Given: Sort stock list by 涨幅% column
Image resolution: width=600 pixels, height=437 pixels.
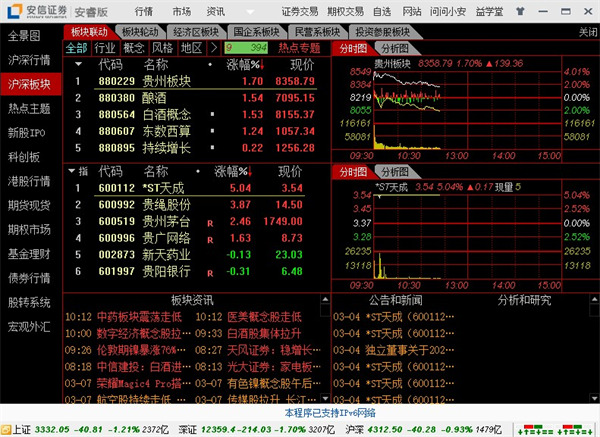Looking at the screenshot, I should [233, 171].
